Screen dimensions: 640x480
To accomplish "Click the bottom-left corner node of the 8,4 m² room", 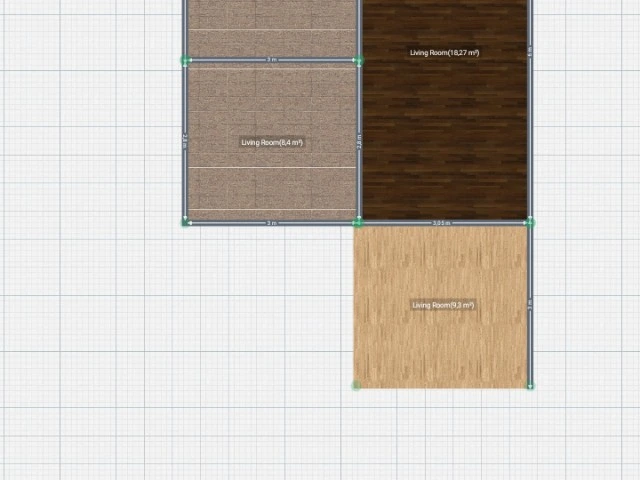I will [185, 222].
